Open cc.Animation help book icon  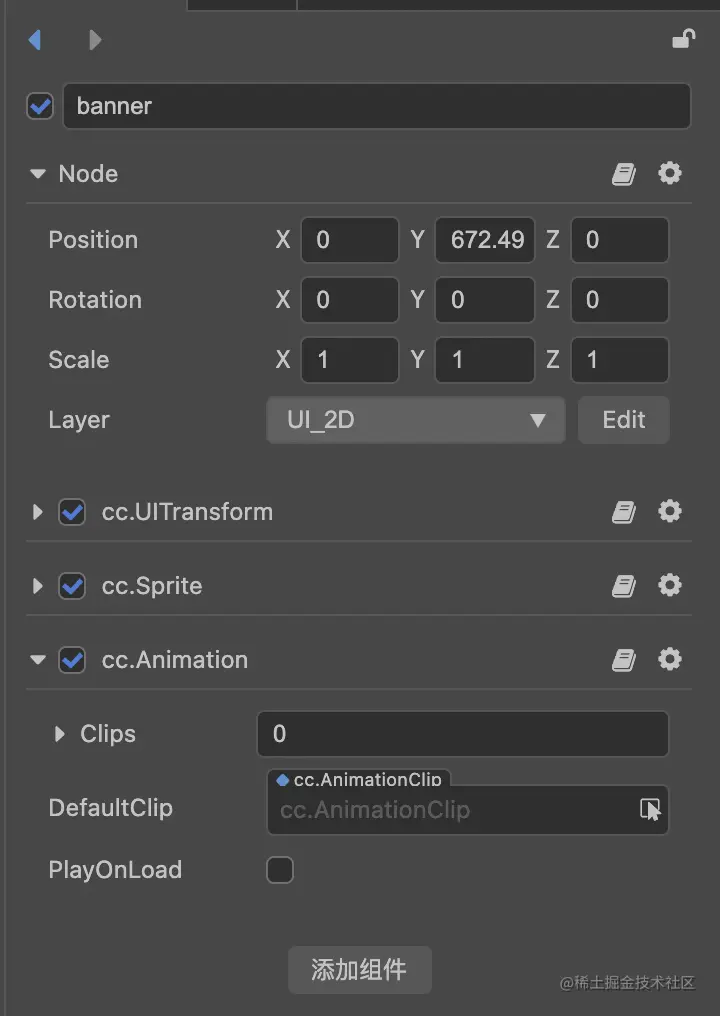pos(623,660)
